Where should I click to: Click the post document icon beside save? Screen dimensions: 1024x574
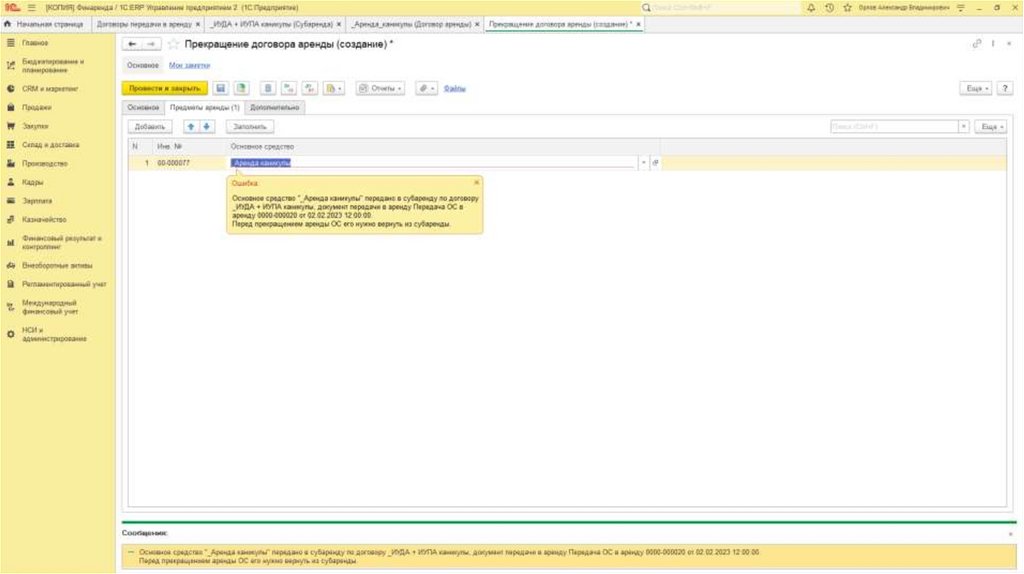(x=242, y=88)
